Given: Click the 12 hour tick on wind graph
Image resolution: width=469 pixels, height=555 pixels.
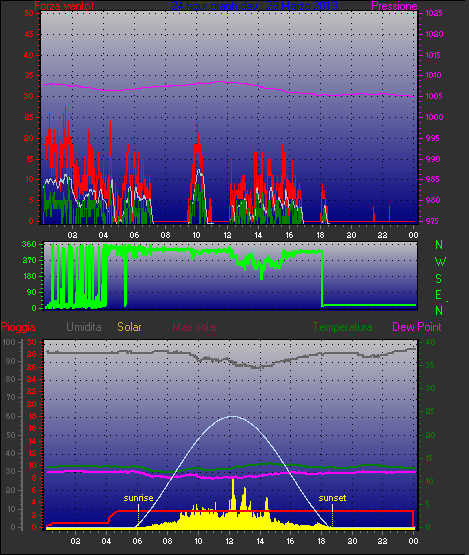Looking at the screenshot, I should 227,235.
